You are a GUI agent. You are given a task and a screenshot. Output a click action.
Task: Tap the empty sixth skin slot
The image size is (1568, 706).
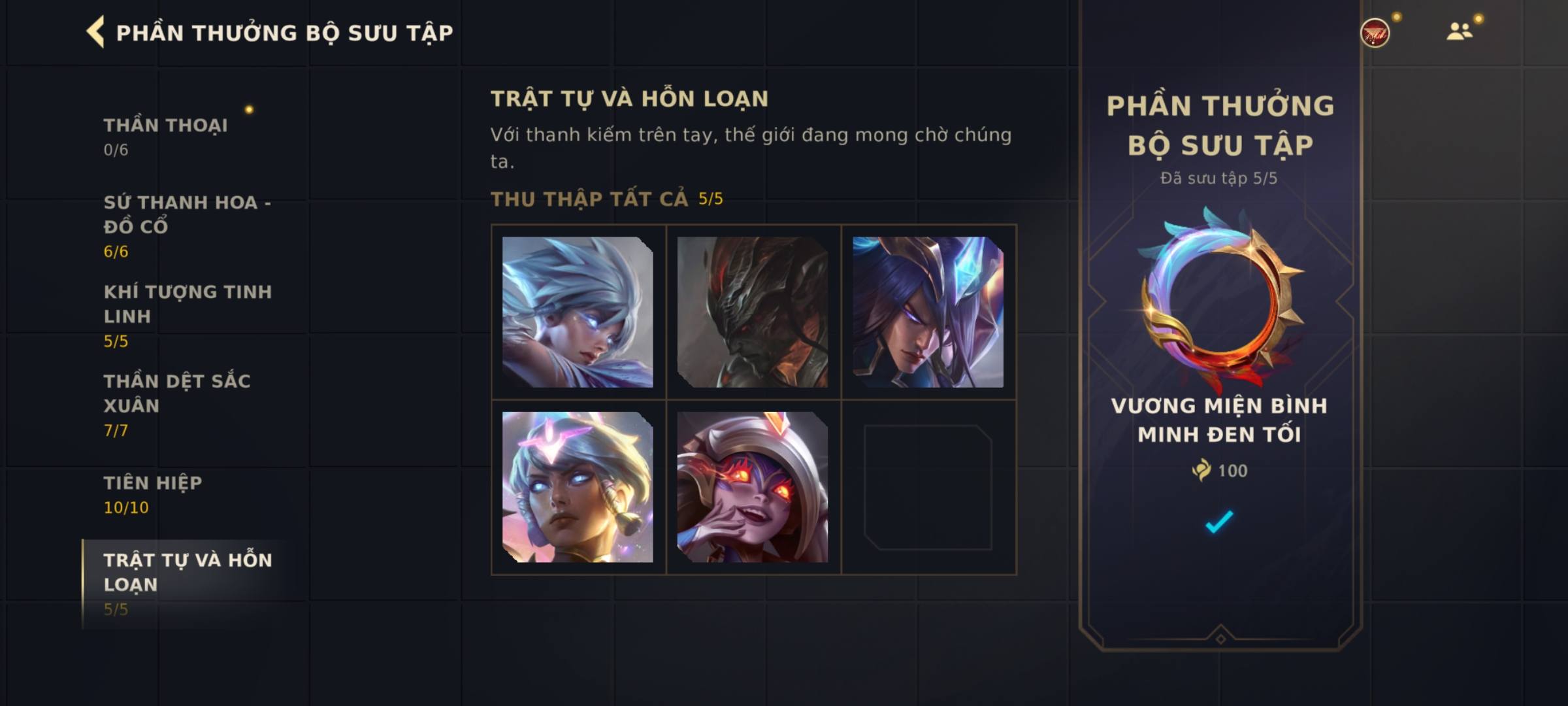pos(928,487)
